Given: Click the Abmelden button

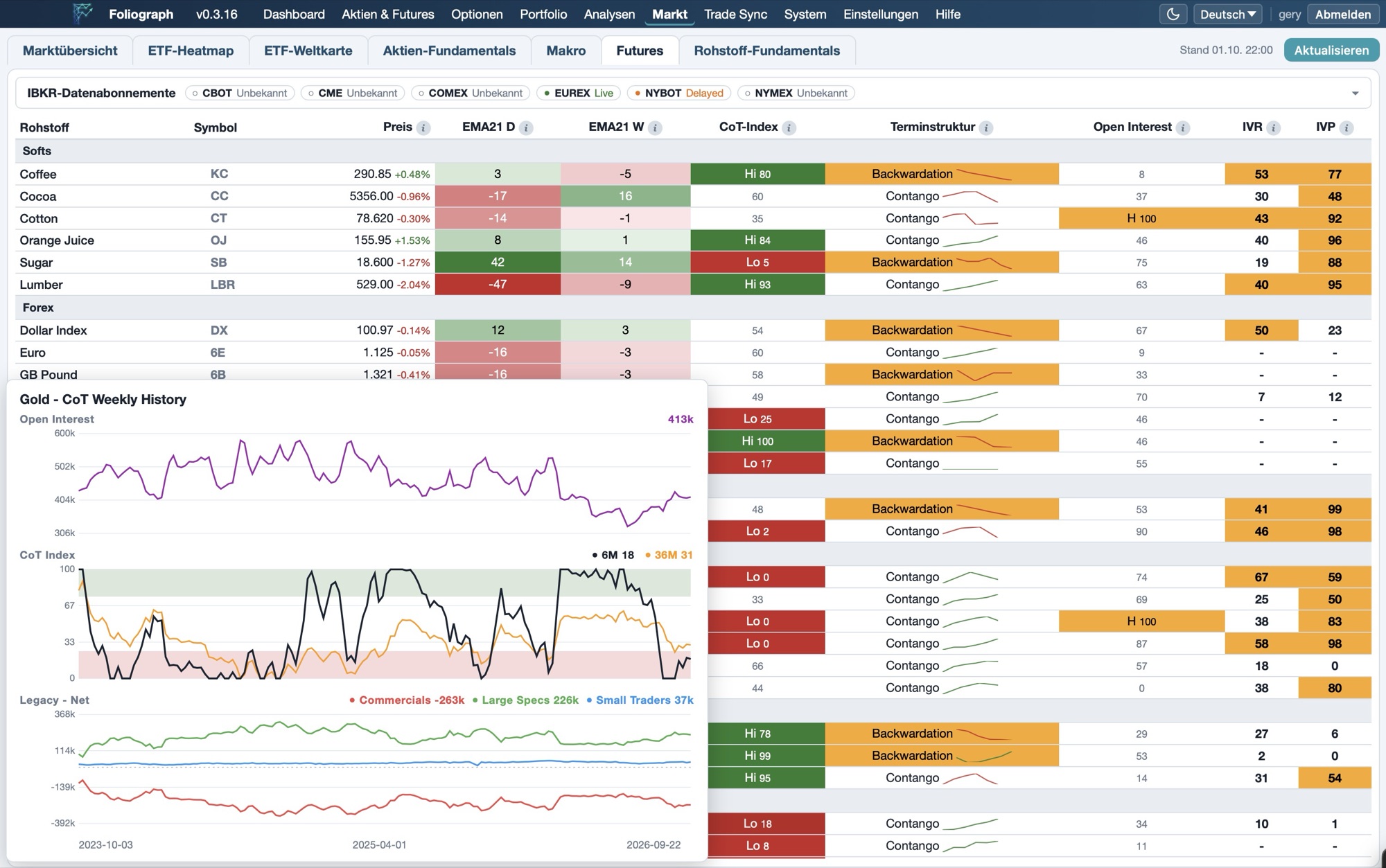Looking at the screenshot, I should (1342, 14).
